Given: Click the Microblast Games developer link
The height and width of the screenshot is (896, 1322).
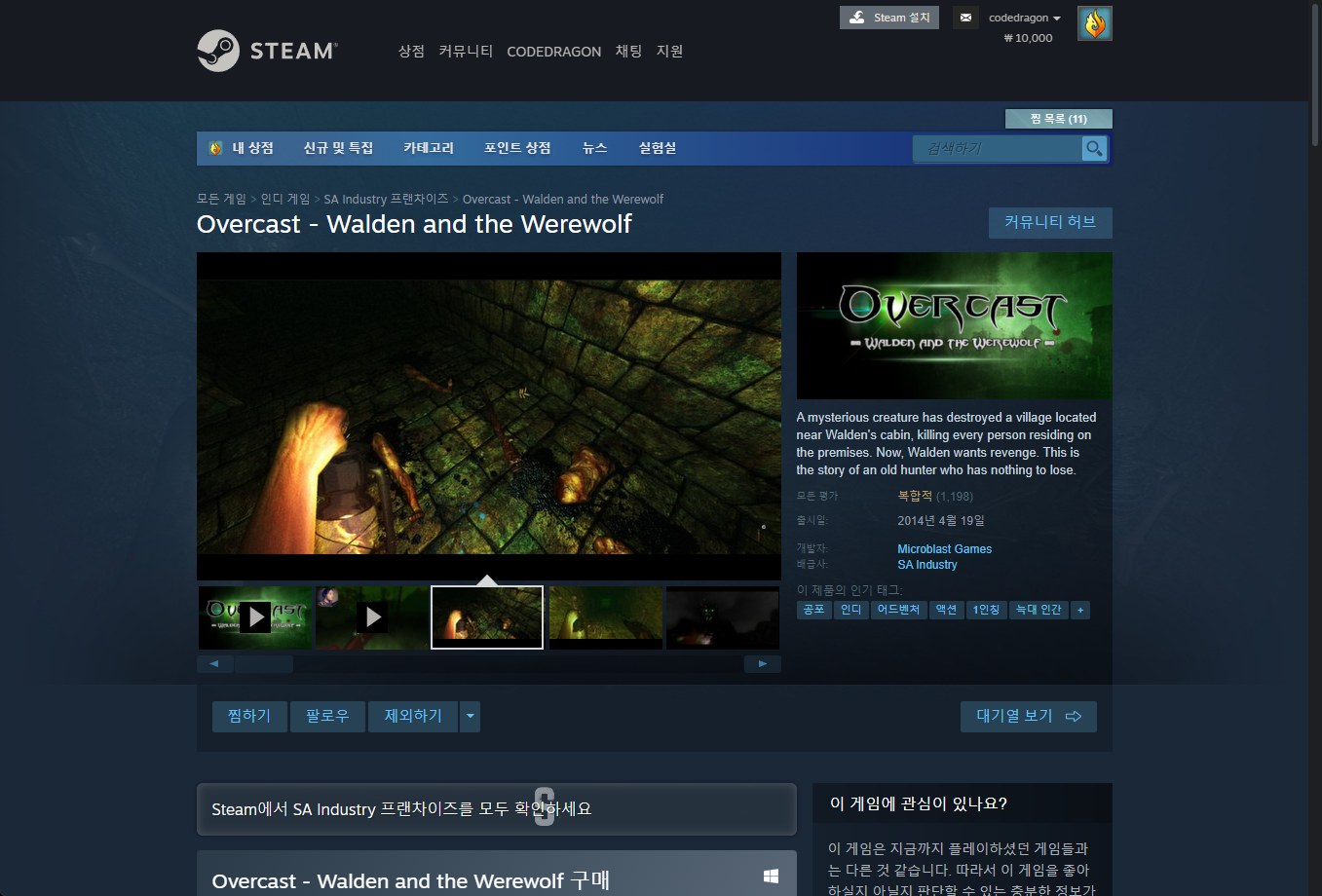Looking at the screenshot, I should pos(945,549).
